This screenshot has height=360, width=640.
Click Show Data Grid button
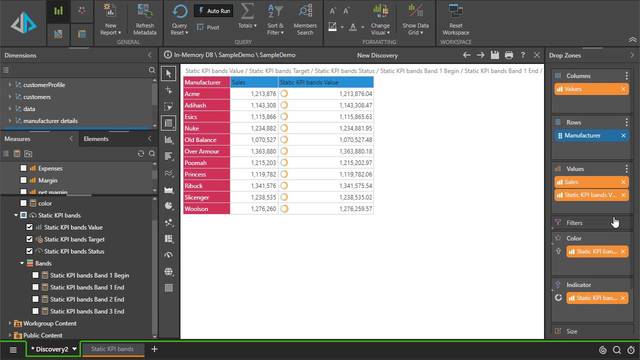pyautogui.click(x=416, y=19)
